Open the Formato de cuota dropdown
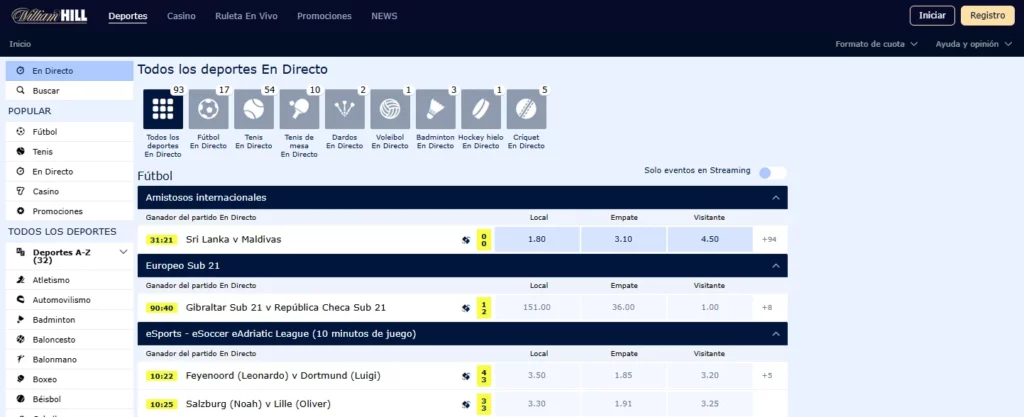Screen dimensions: 1024x417 click(x=876, y=44)
